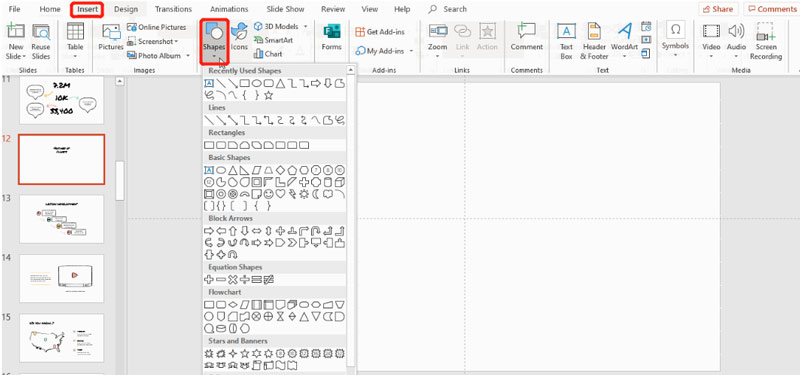Viewport: 800px width, 375px height.
Task: Click the shapes gallery scroll up arrow
Action: (x=351, y=70)
